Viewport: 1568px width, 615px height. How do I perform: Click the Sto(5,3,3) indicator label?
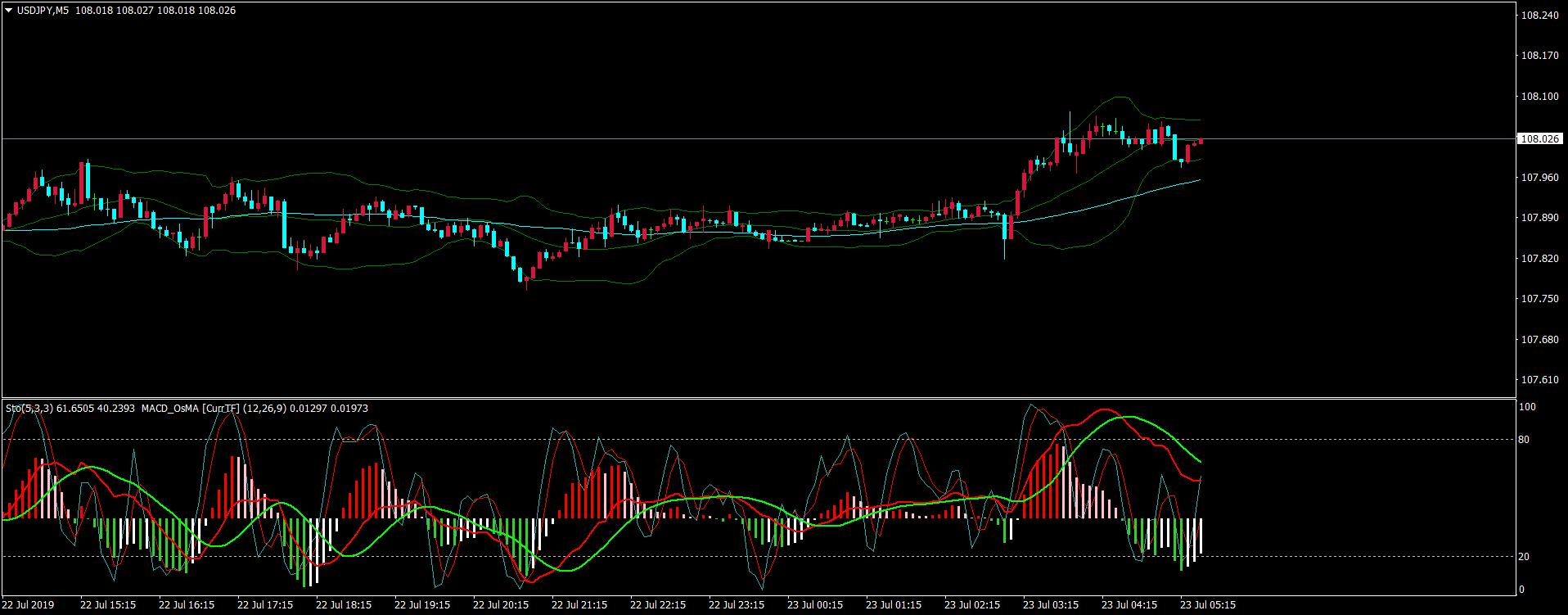[x=30, y=408]
